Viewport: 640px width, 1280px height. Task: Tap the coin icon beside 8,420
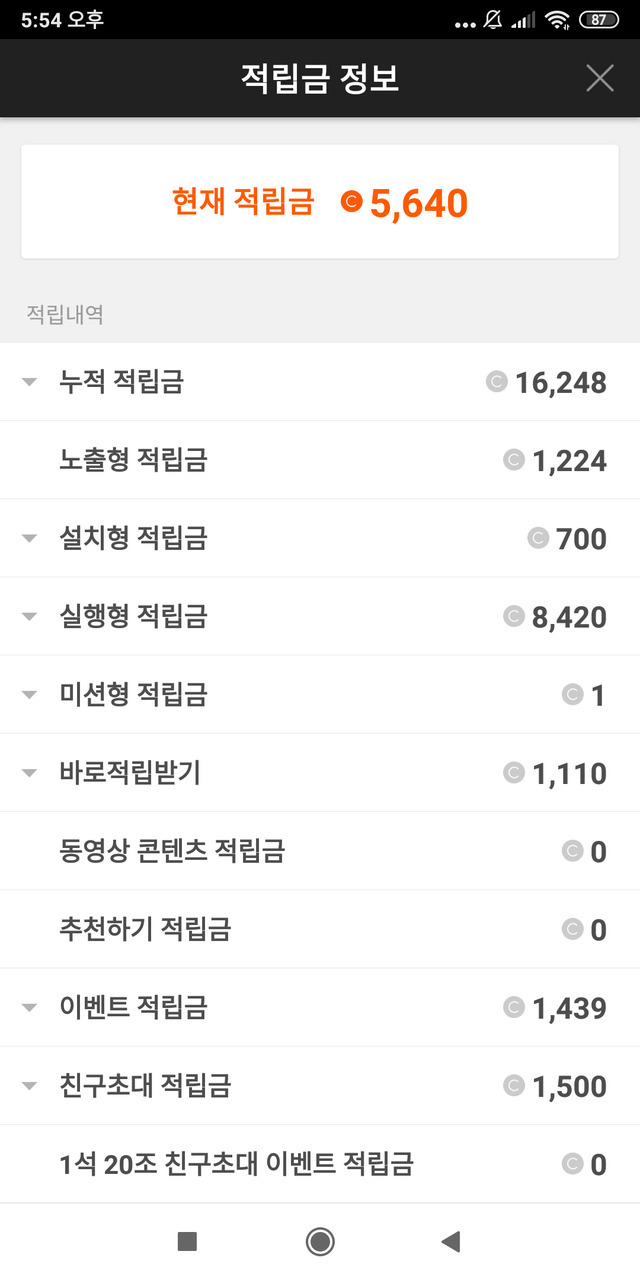(514, 616)
